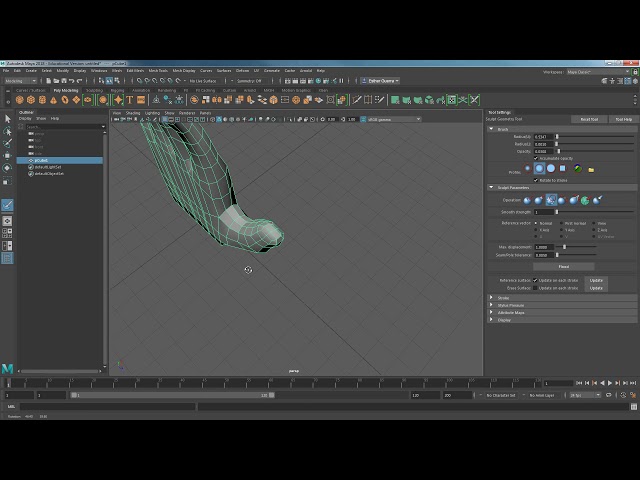Select View reference vector radio

coord(593,223)
